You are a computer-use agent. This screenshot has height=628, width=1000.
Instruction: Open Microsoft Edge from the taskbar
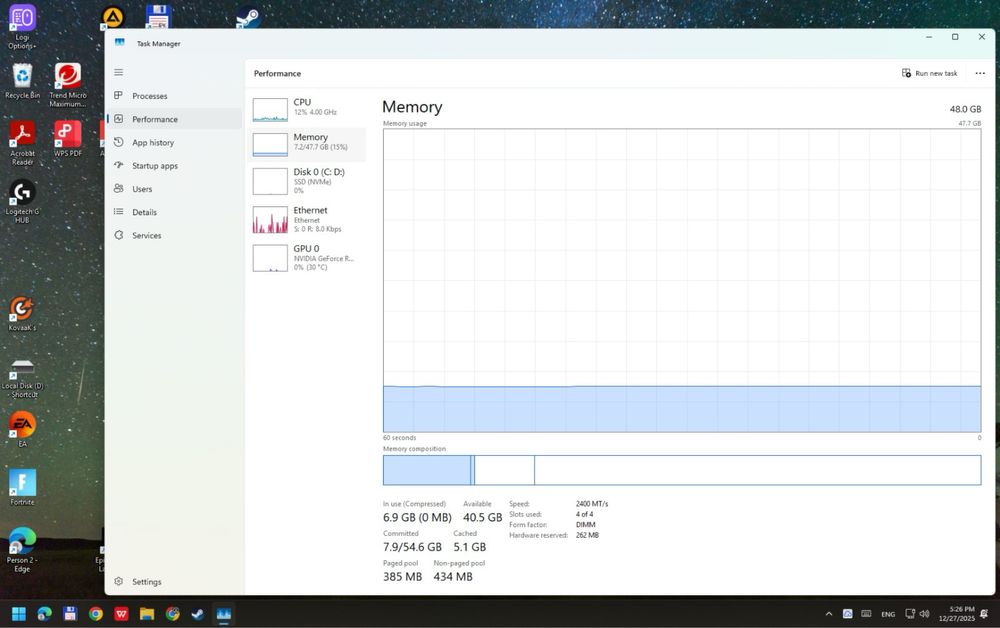point(44,614)
